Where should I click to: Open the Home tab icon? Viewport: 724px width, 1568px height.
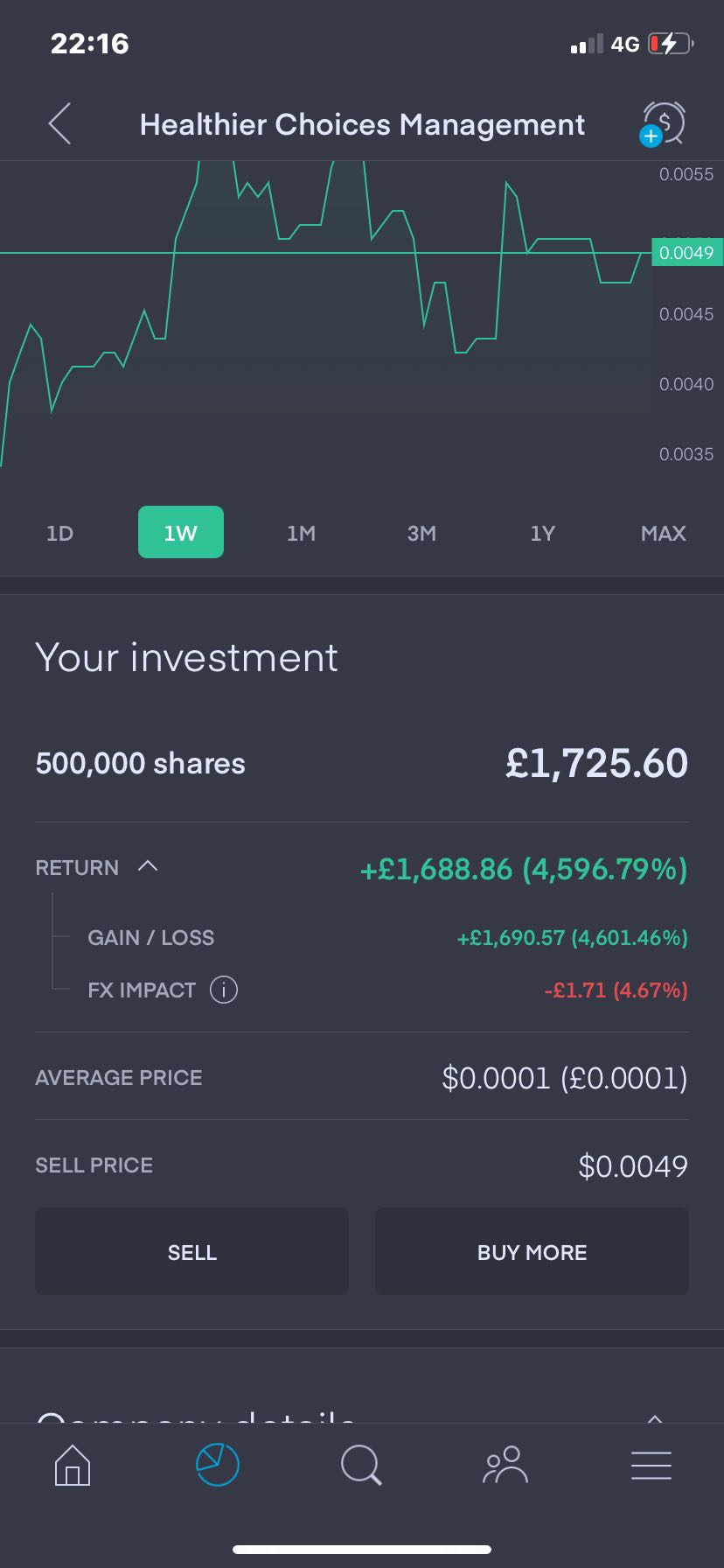coord(73,1464)
